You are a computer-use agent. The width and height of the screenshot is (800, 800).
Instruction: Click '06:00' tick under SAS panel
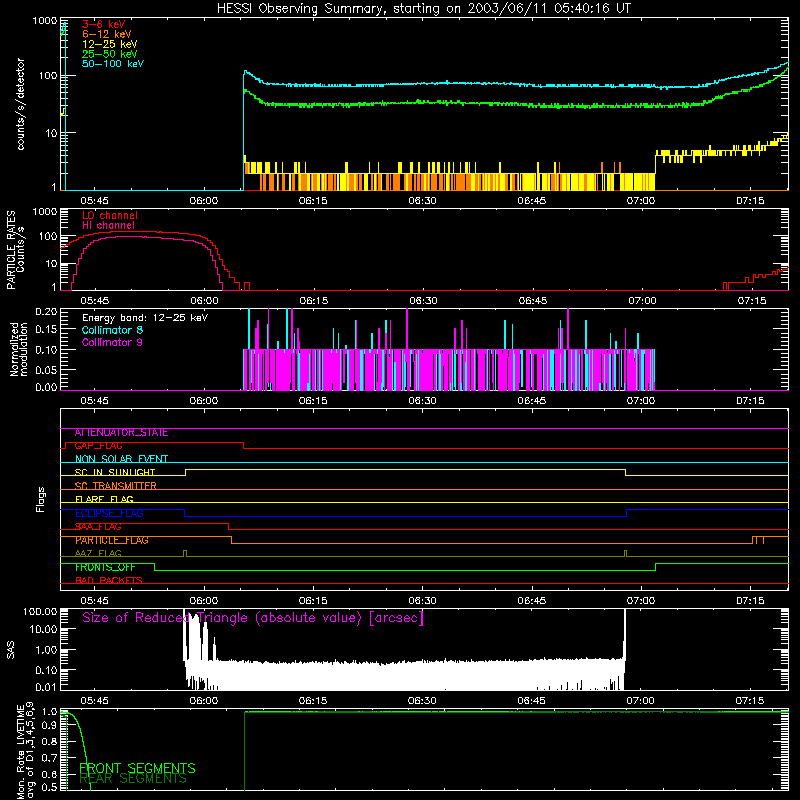pos(204,701)
